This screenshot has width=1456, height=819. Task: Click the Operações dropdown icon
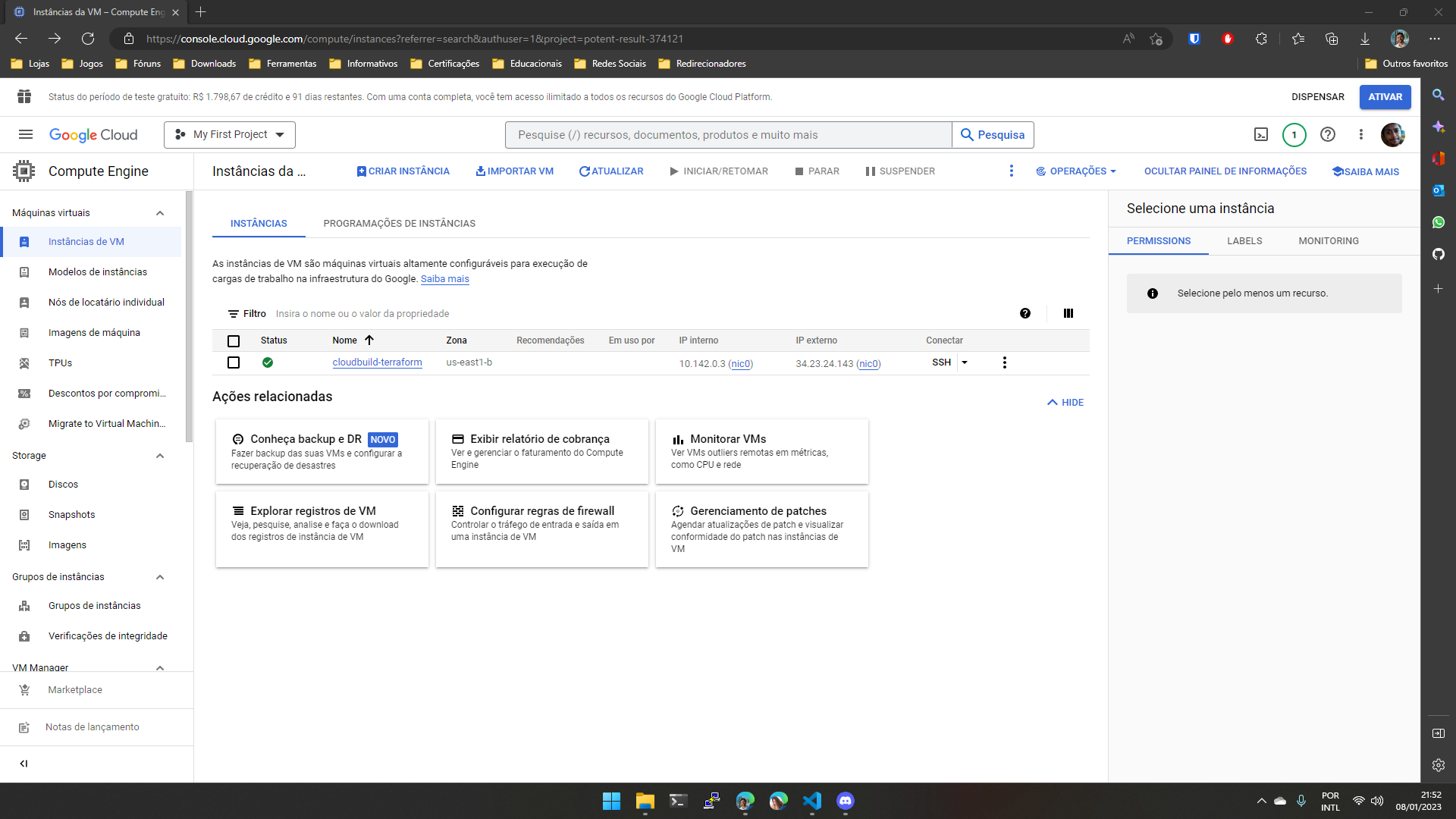pyautogui.click(x=1114, y=171)
